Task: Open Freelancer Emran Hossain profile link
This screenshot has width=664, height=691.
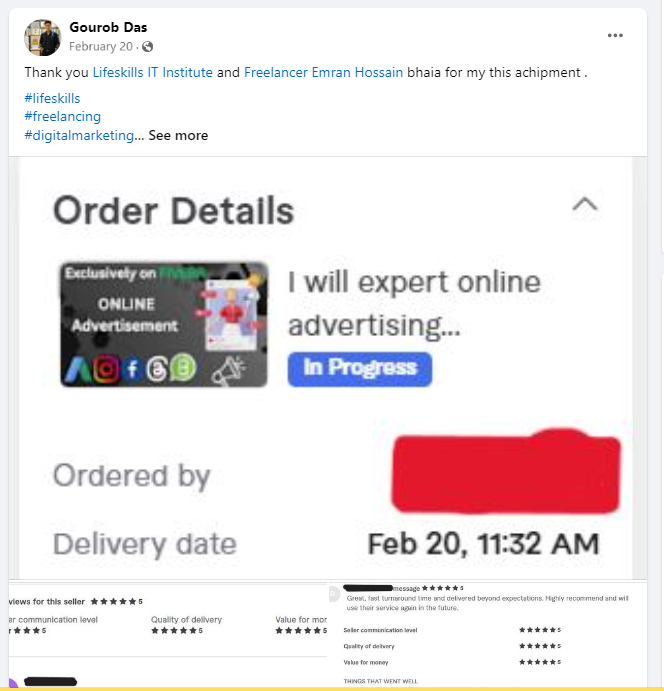Action: 323,72
